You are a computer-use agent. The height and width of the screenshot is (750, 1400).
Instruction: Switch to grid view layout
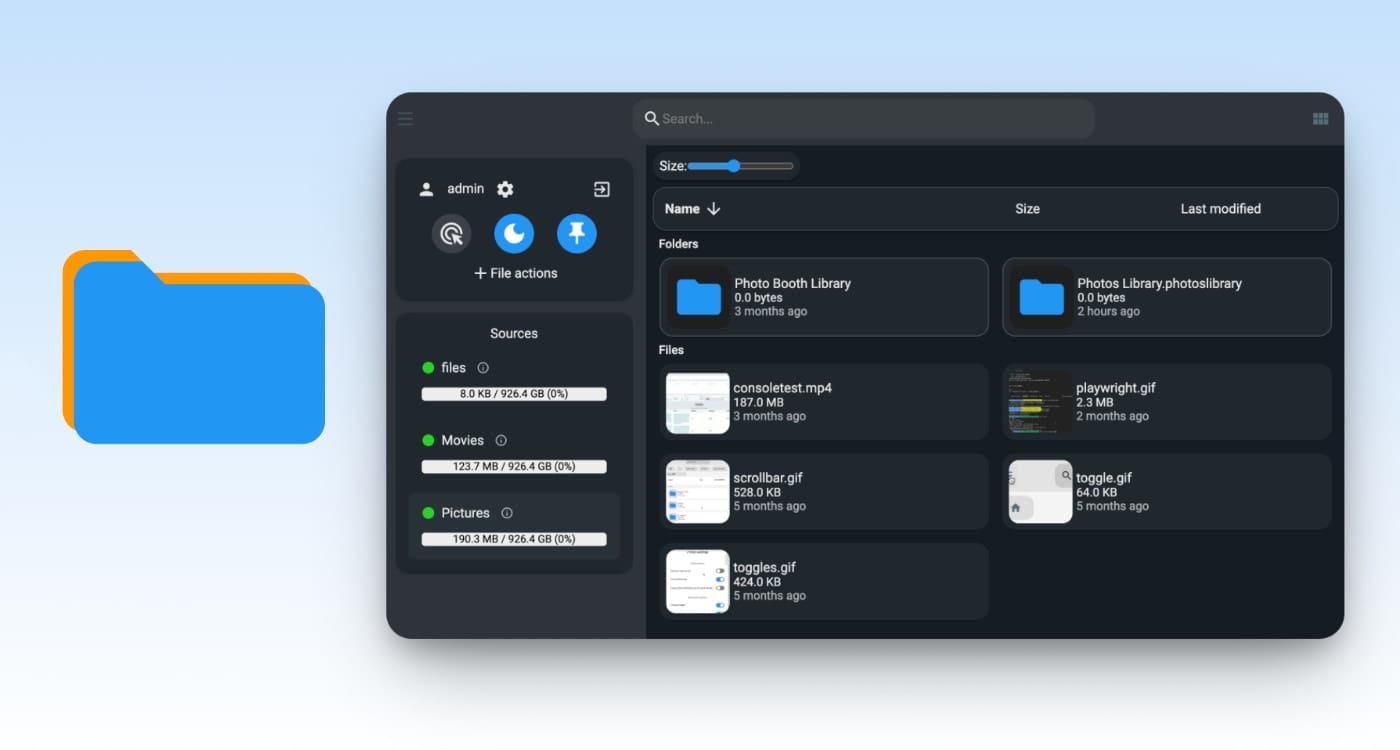pyautogui.click(x=1320, y=118)
